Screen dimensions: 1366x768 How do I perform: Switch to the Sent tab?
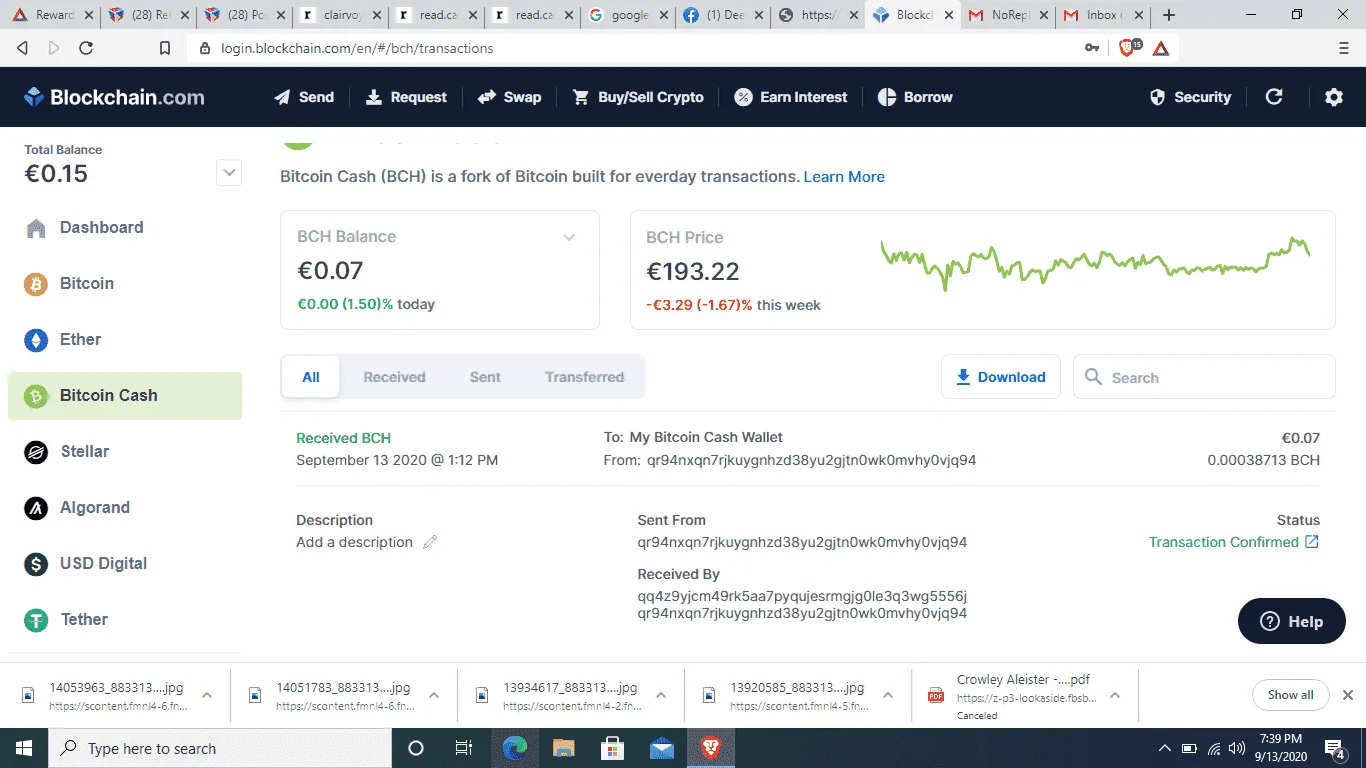click(x=485, y=377)
